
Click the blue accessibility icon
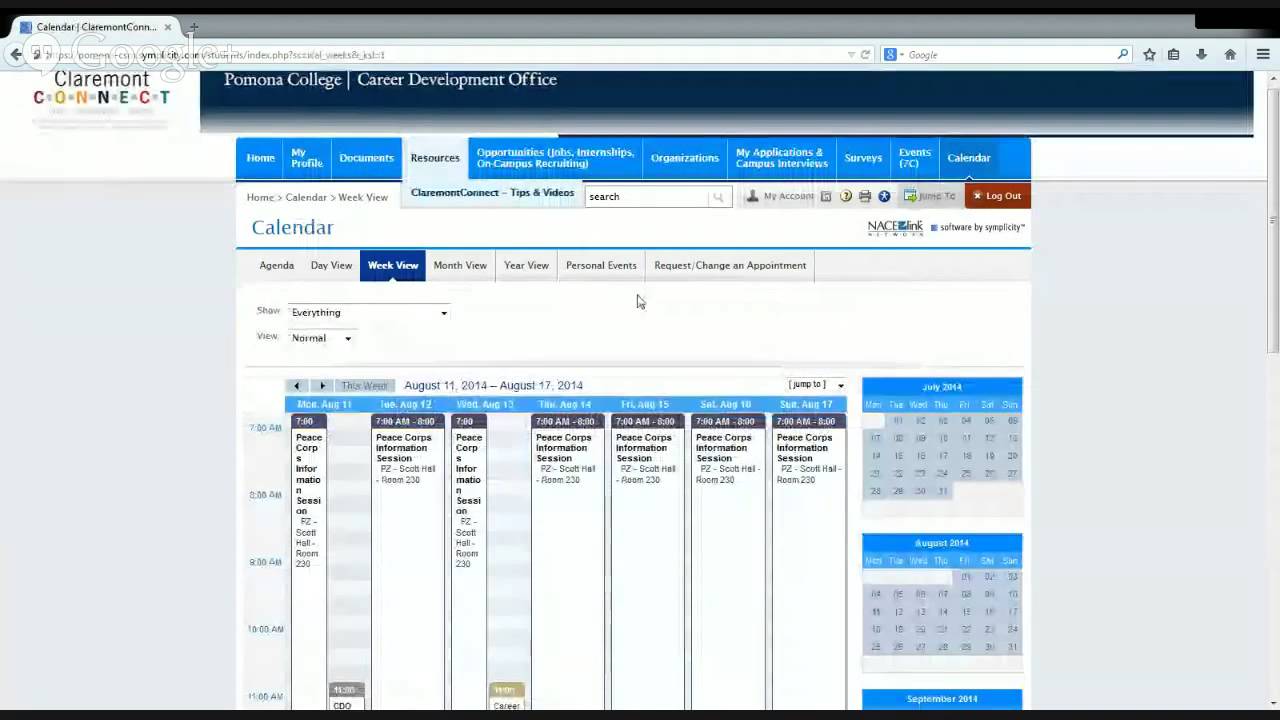pyautogui.click(x=884, y=196)
